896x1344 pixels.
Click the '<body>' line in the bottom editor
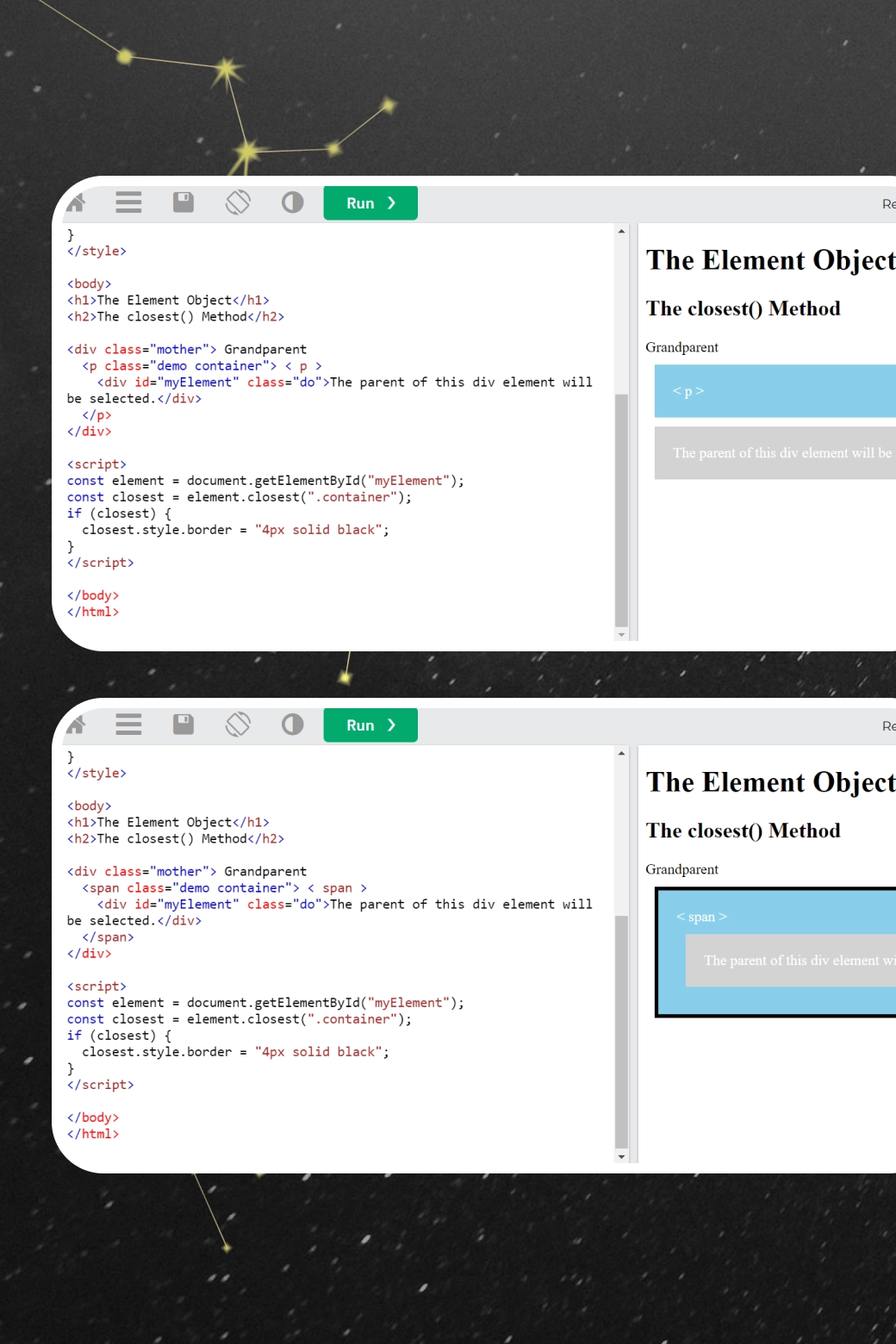coord(90,806)
